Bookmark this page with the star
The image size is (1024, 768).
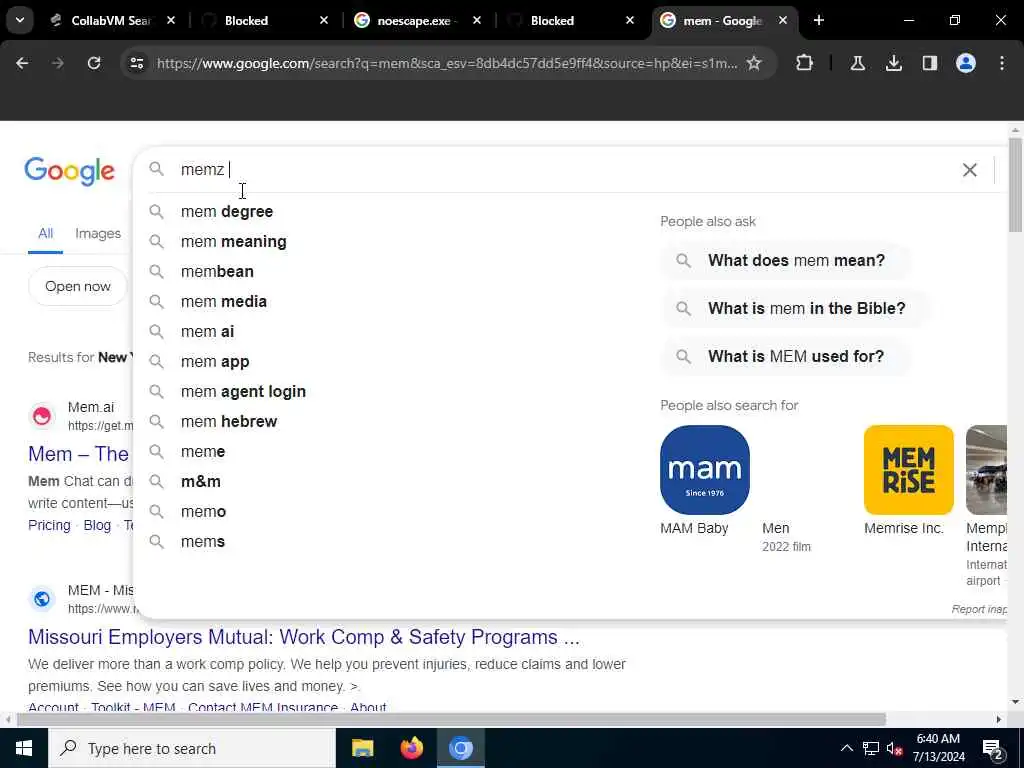[754, 63]
